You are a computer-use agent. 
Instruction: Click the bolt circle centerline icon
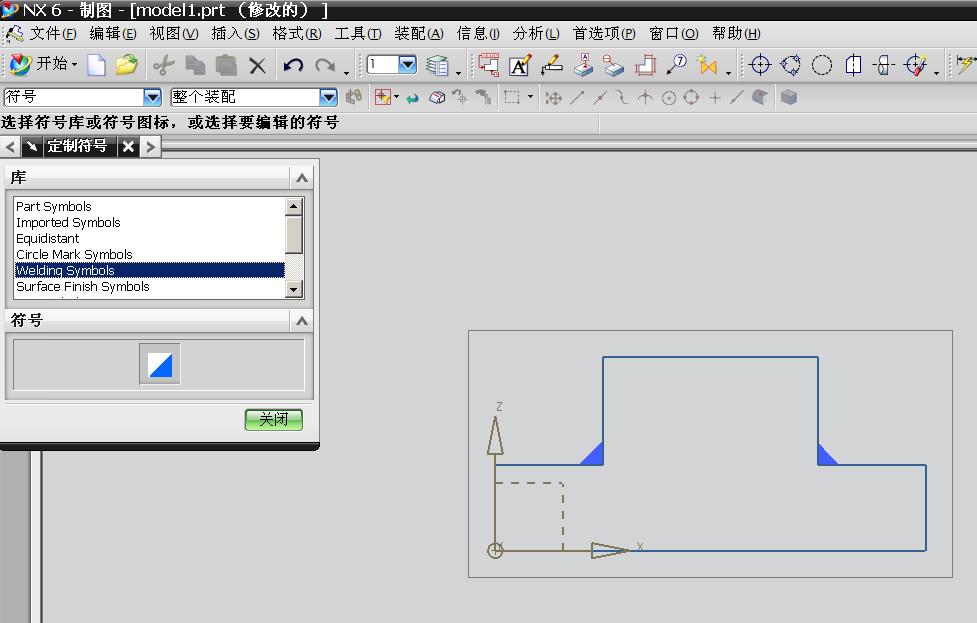791,65
